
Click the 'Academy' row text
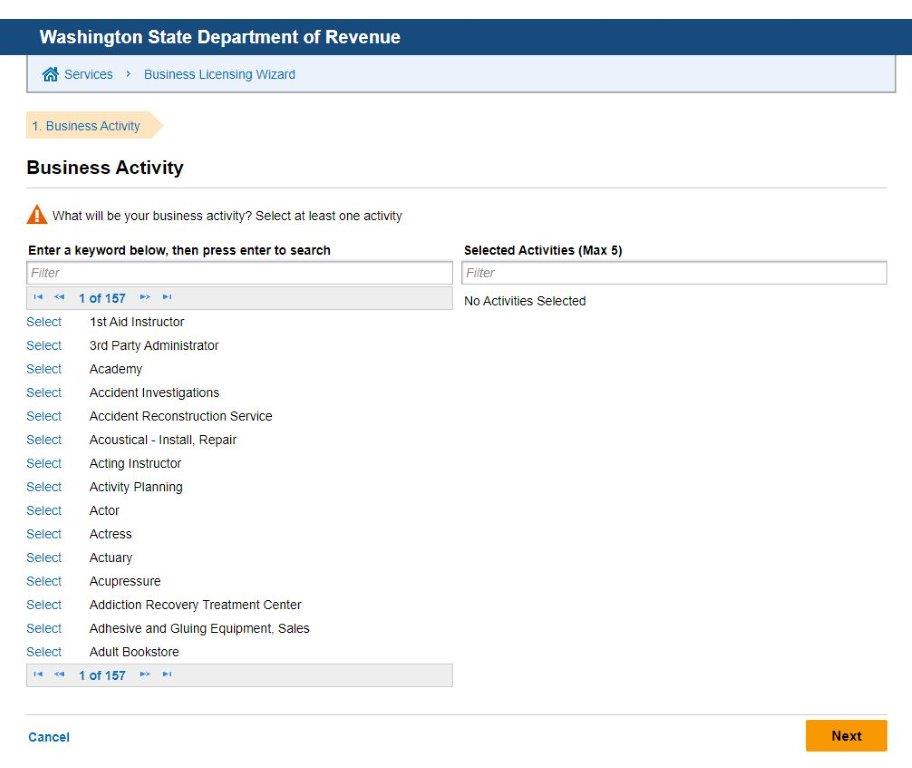click(x=116, y=369)
